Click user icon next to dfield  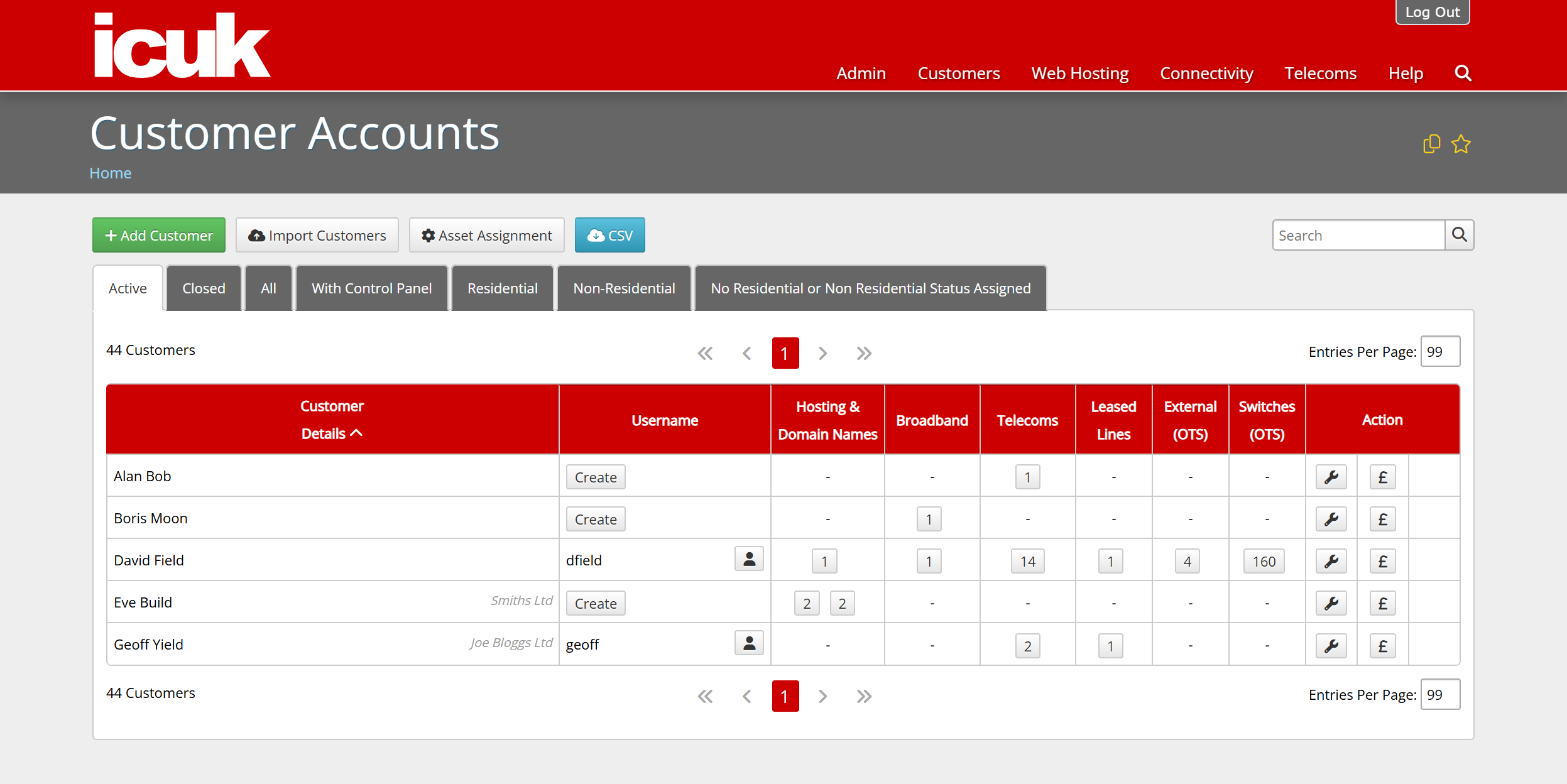749,559
